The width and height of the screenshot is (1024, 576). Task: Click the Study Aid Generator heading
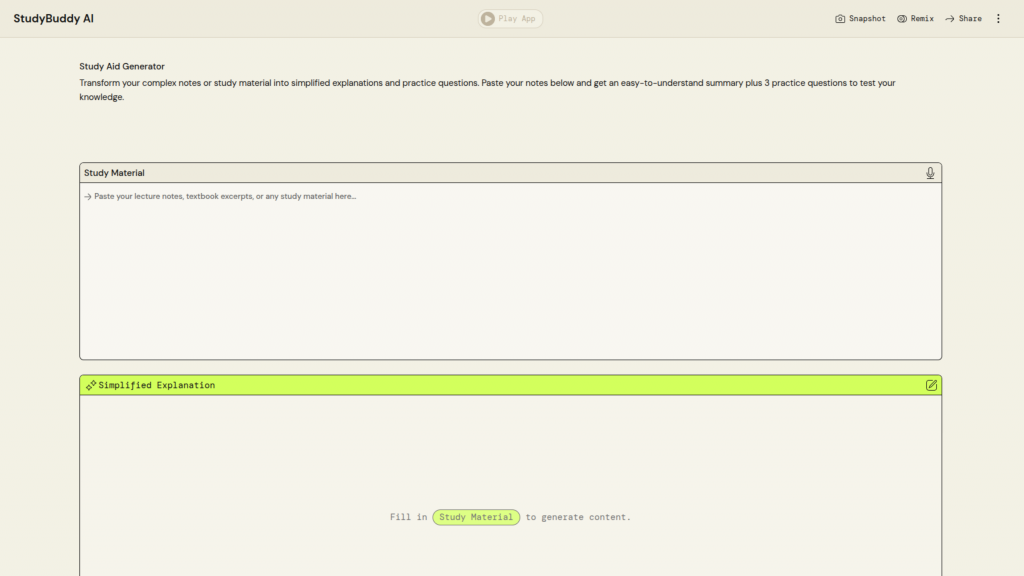pos(122,66)
